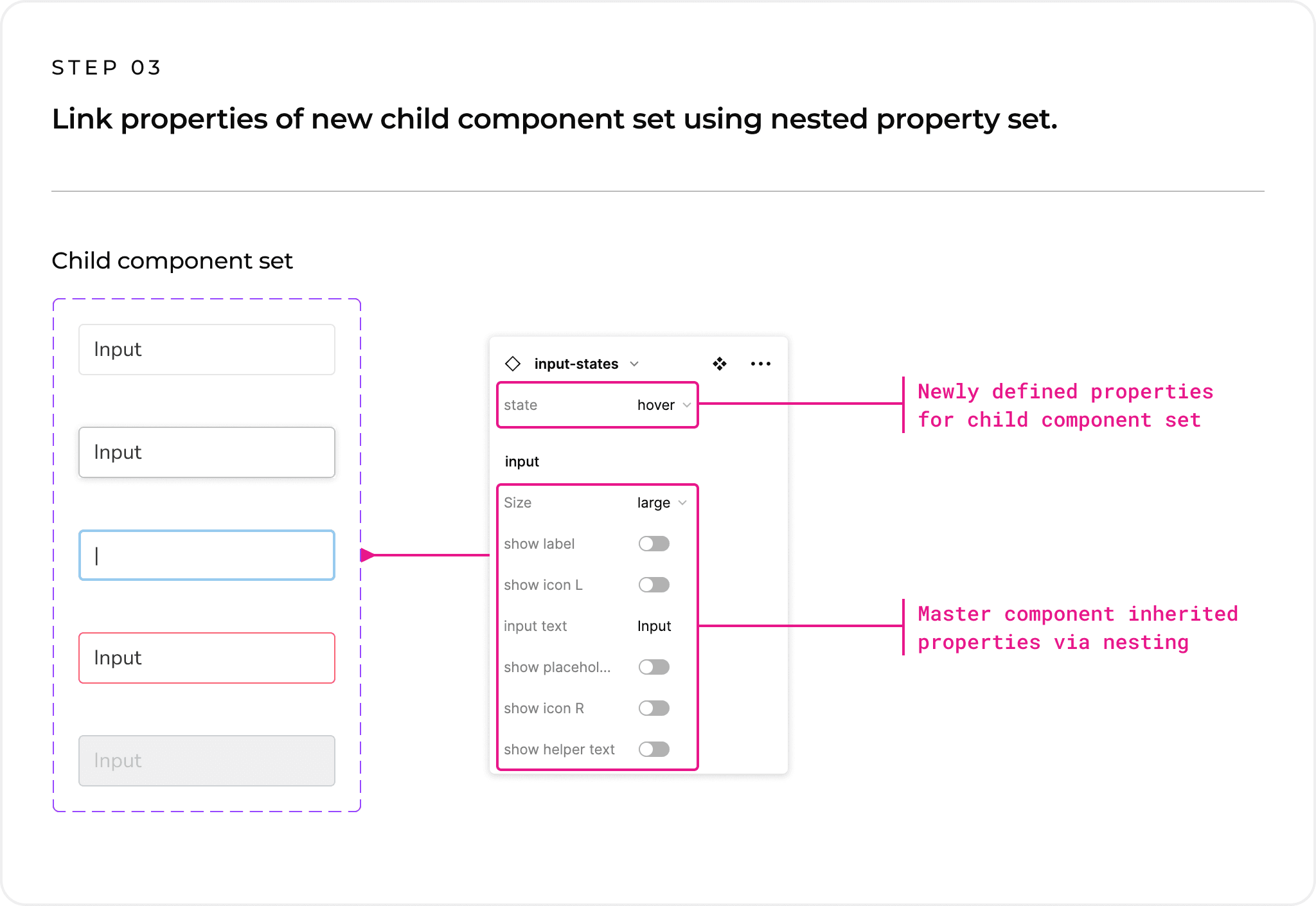Expand the input-states component name chevron
This screenshot has width=1316, height=906.
pos(634,364)
